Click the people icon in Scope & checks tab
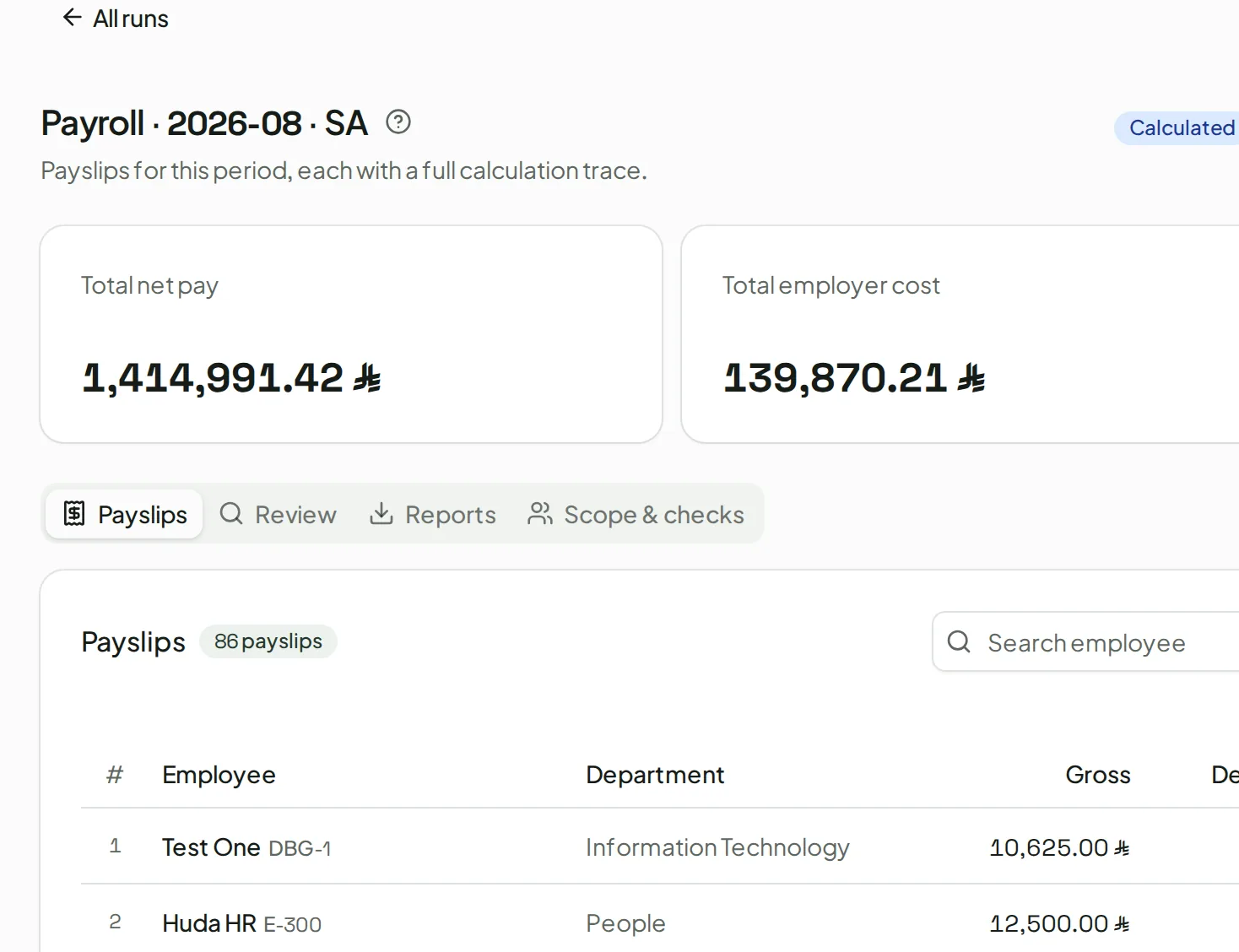Viewport: 1239px width, 952px height. (x=540, y=513)
